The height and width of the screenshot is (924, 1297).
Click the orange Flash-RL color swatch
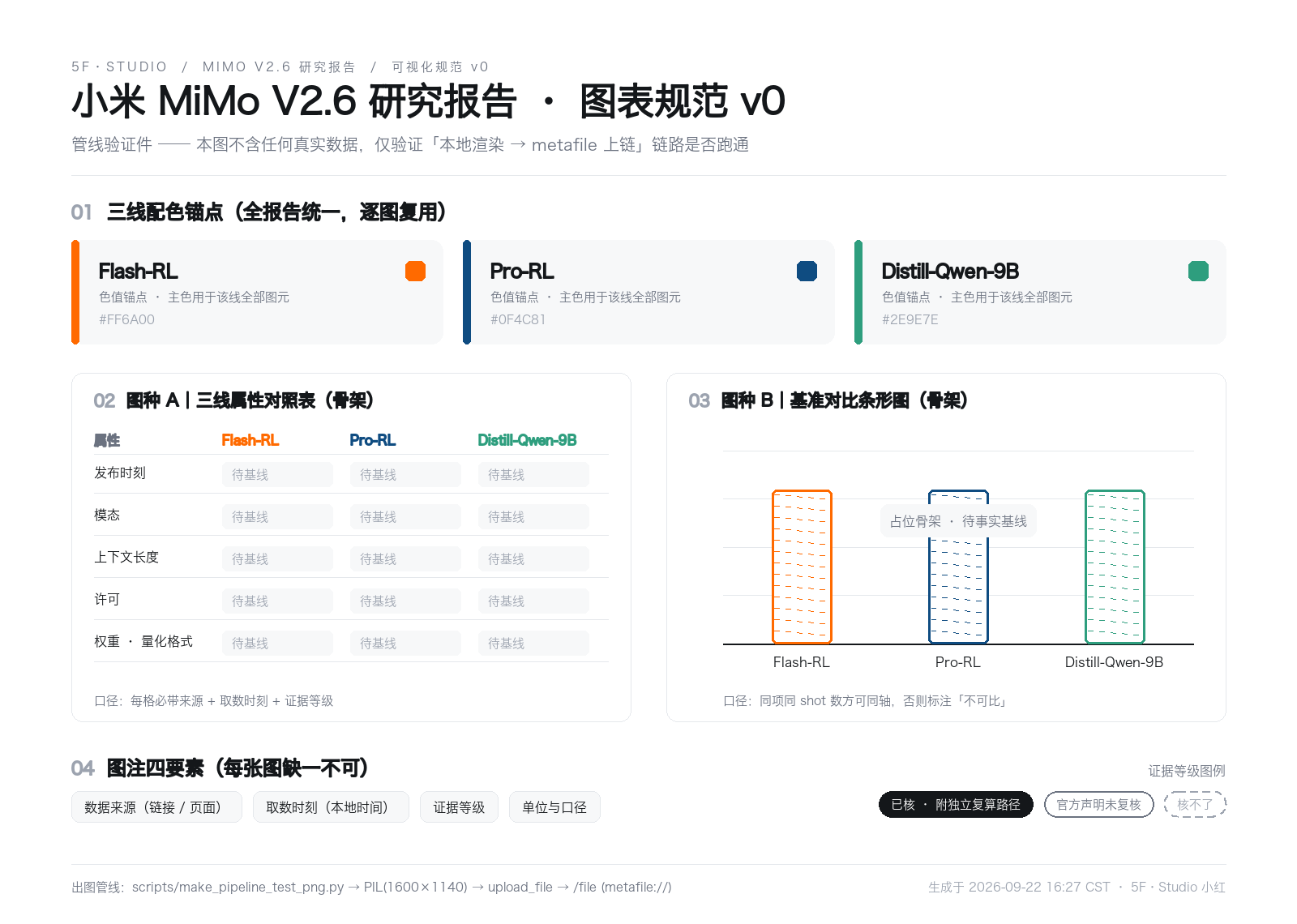(415, 271)
